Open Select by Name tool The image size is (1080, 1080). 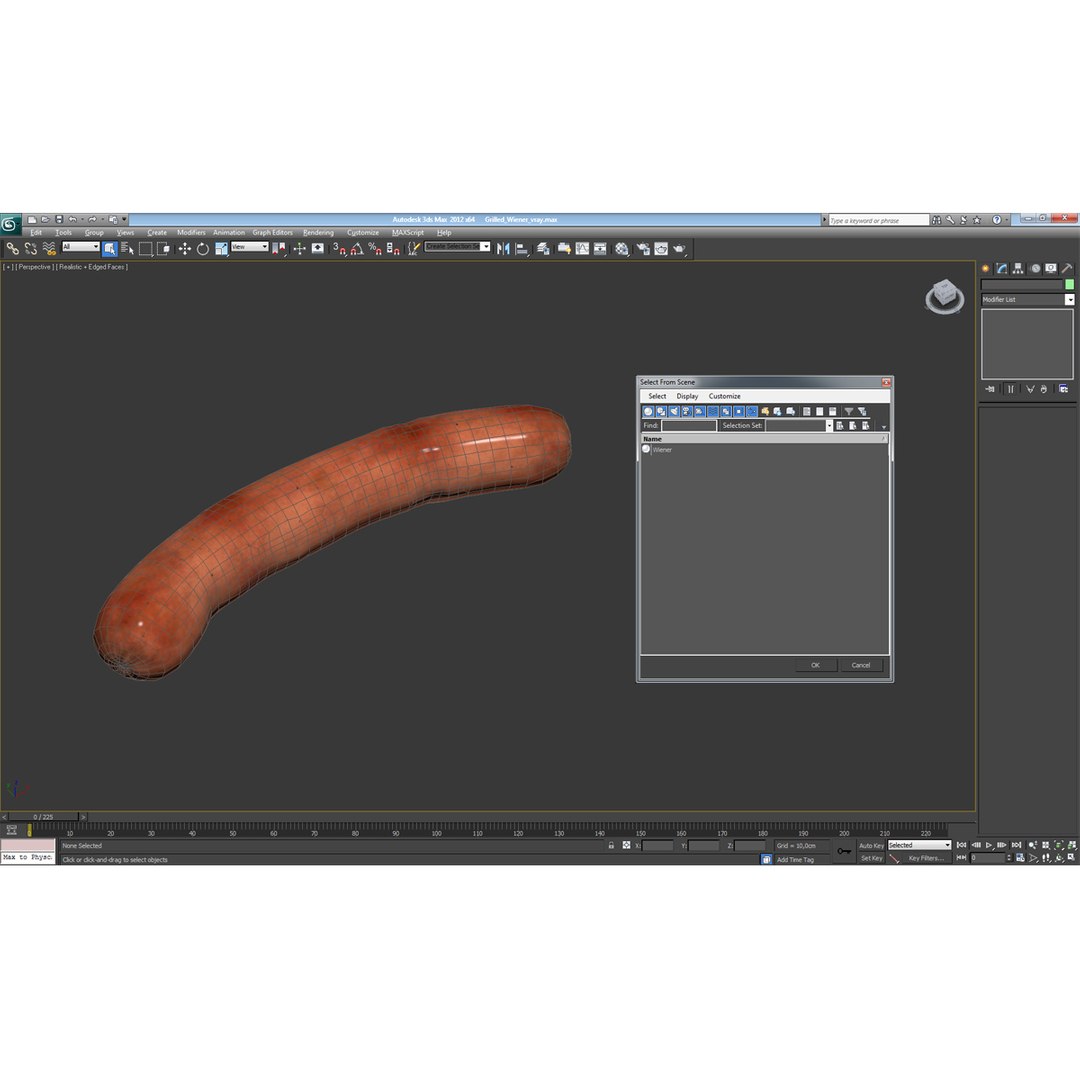(127, 249)
